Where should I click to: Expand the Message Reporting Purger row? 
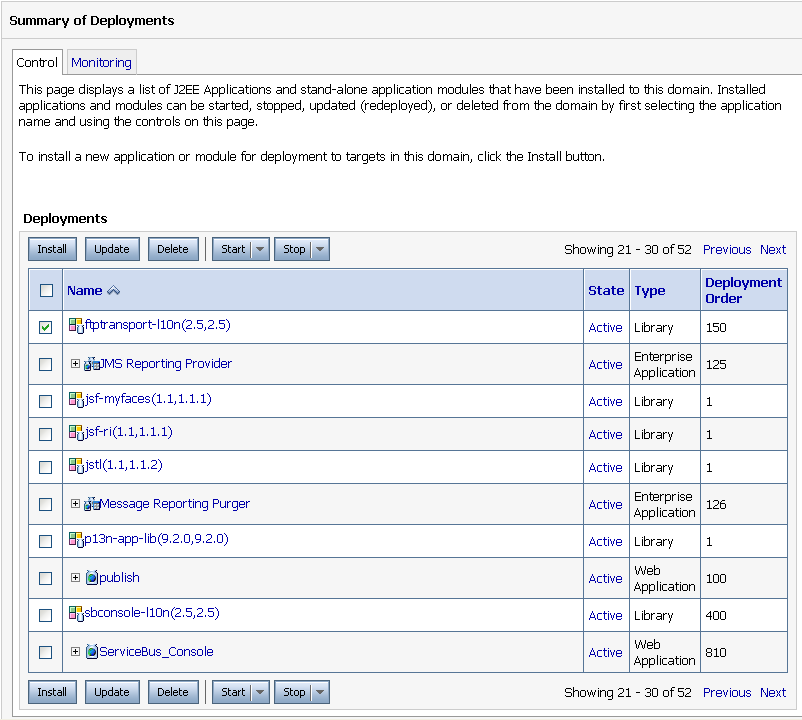pyautogui.click(x=75, y=504)
